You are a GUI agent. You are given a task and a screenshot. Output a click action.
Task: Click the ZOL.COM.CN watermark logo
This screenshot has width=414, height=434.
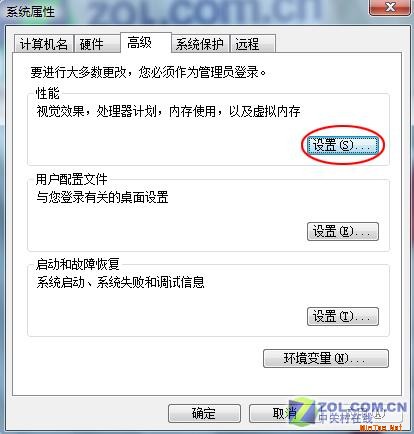(348, 412)
